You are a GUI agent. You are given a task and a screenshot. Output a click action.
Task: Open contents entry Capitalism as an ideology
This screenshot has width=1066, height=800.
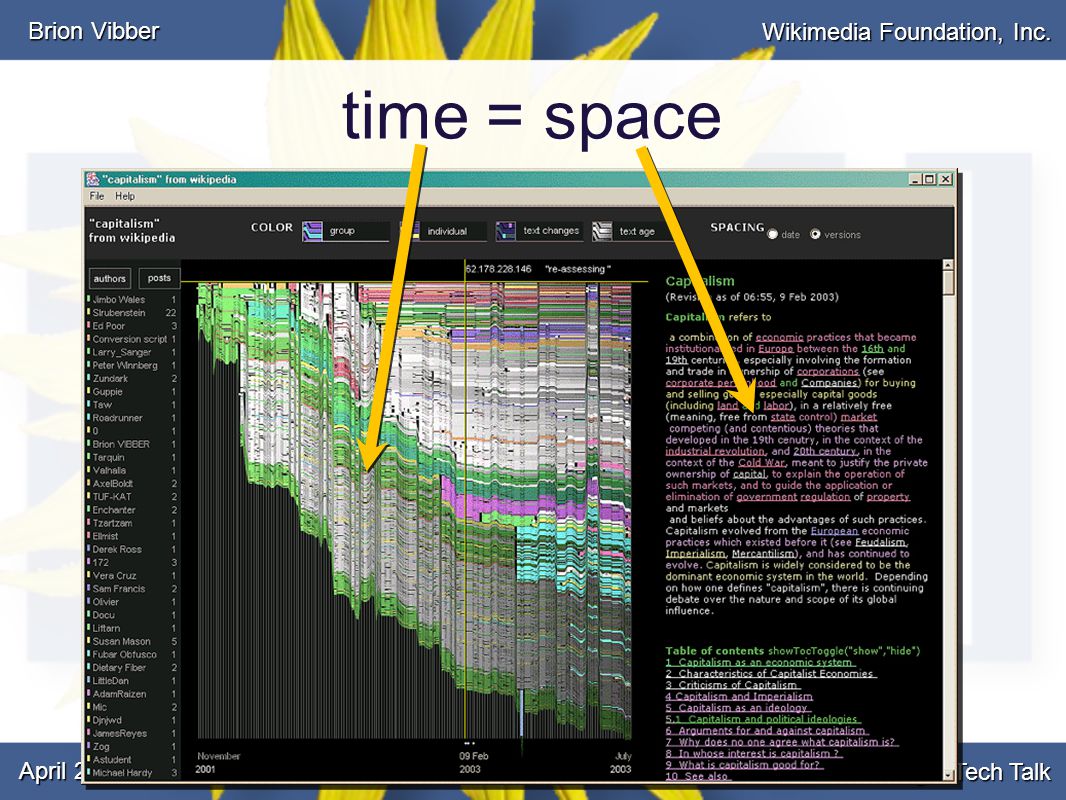click(x=738, y=708)
